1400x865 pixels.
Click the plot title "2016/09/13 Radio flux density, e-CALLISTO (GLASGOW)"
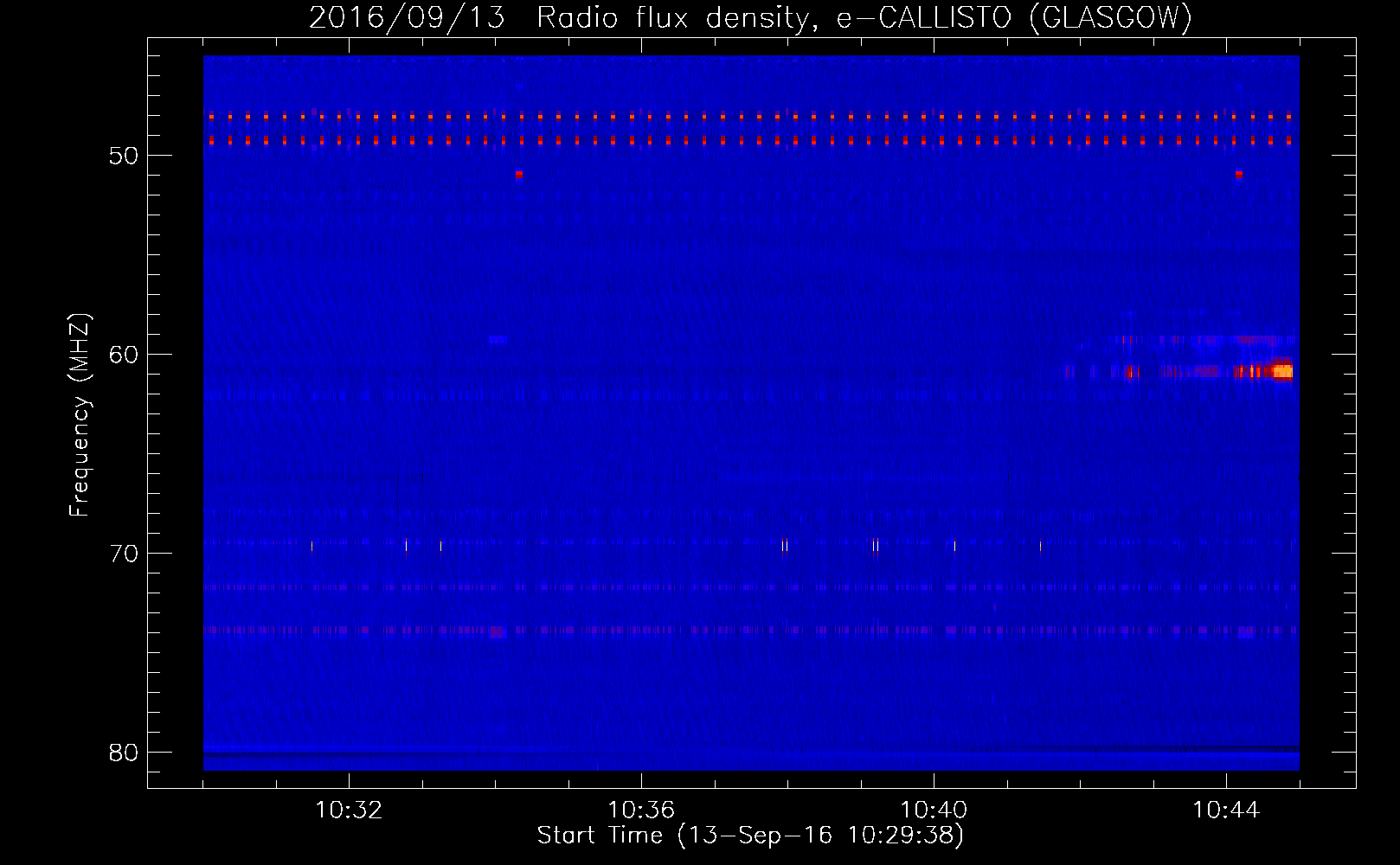pyautogui.click(x=750, y=17)
